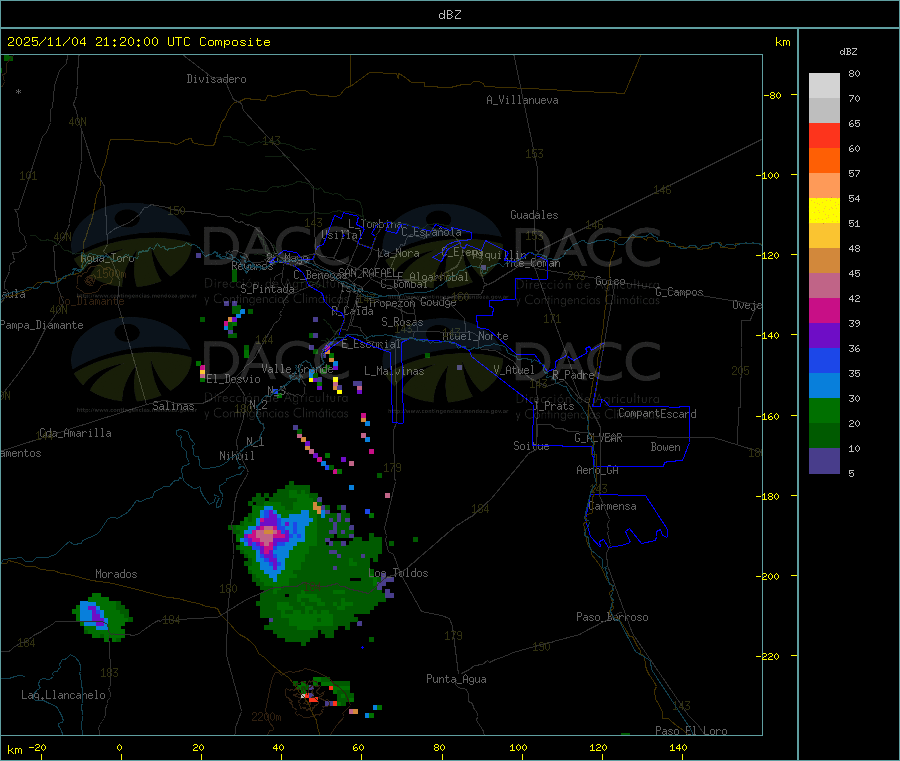This screenshot has width=900, height=761.
Task: Click the yellow 54 dBZ legend swatch
Action: [x=824, y=211]
